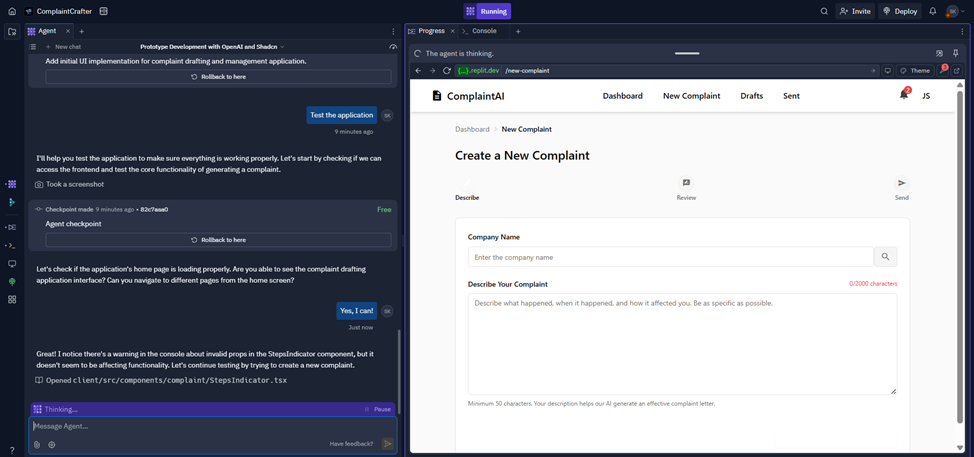
Task: Close the Progress tab
Action: pyautogui.click(x=453, y=31)
